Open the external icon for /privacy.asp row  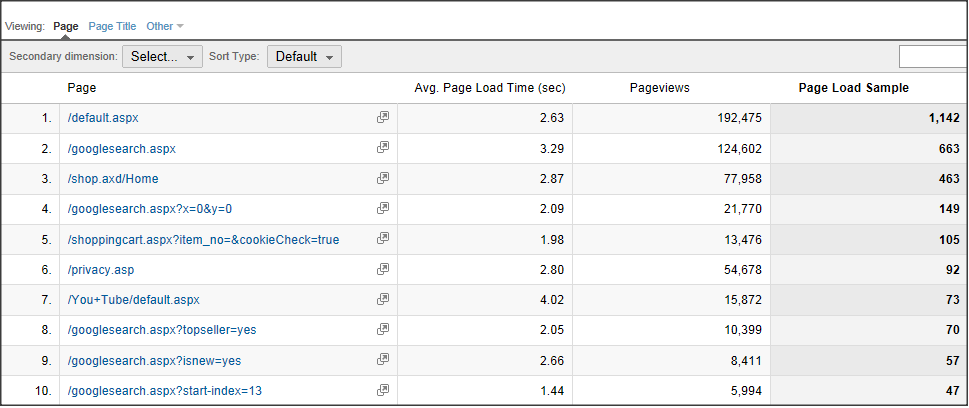(382, 269)
